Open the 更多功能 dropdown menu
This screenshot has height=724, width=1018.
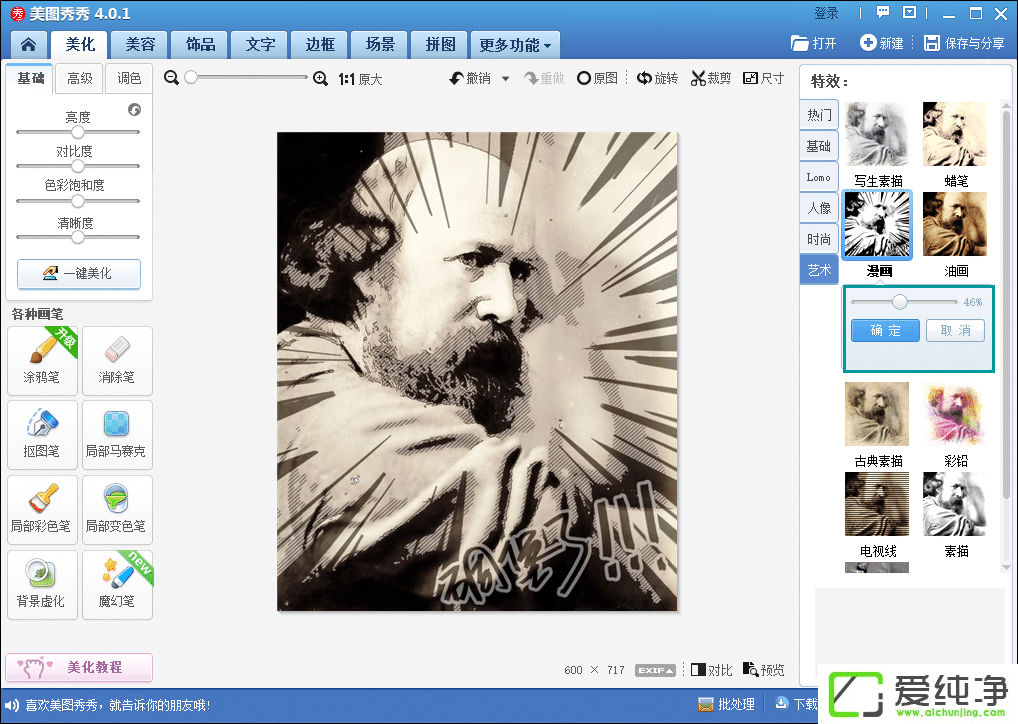515,45
